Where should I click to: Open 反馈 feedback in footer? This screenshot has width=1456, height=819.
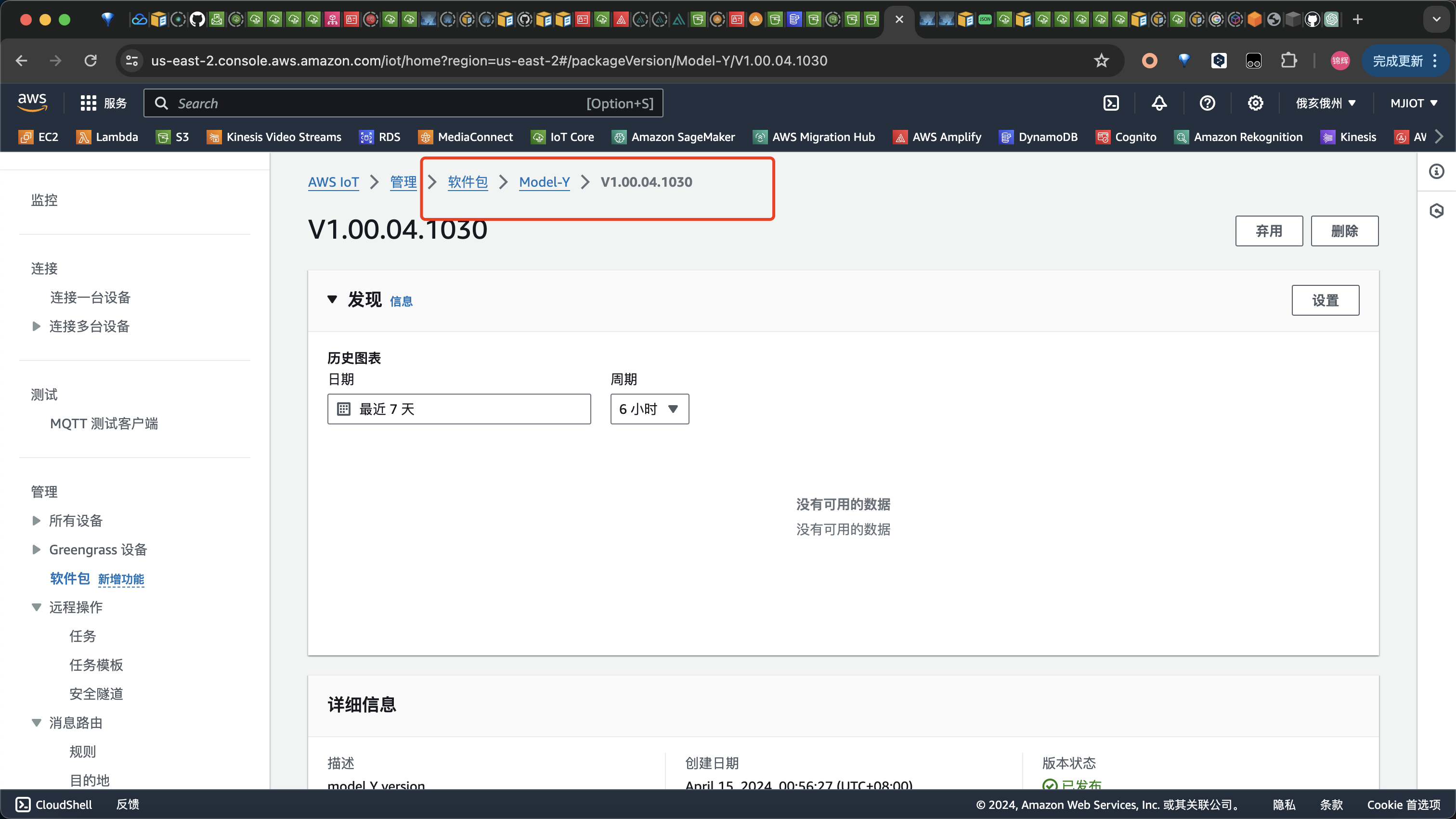[x=128, y=804]
